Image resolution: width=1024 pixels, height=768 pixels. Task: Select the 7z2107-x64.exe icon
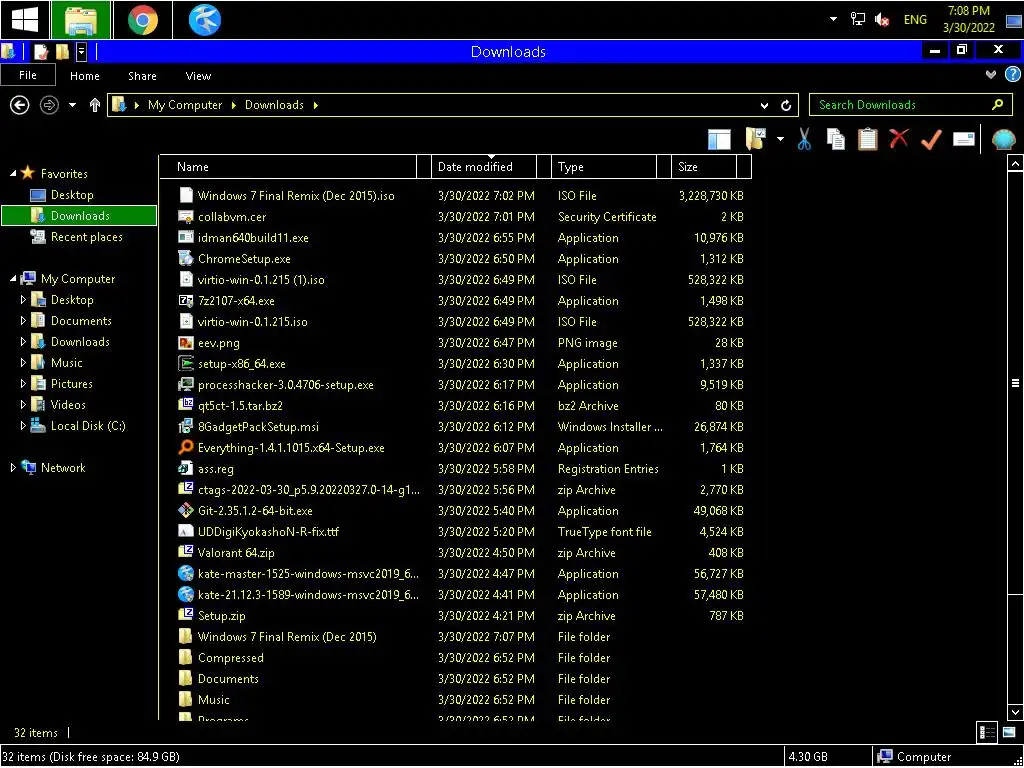[x=186, y=300]
